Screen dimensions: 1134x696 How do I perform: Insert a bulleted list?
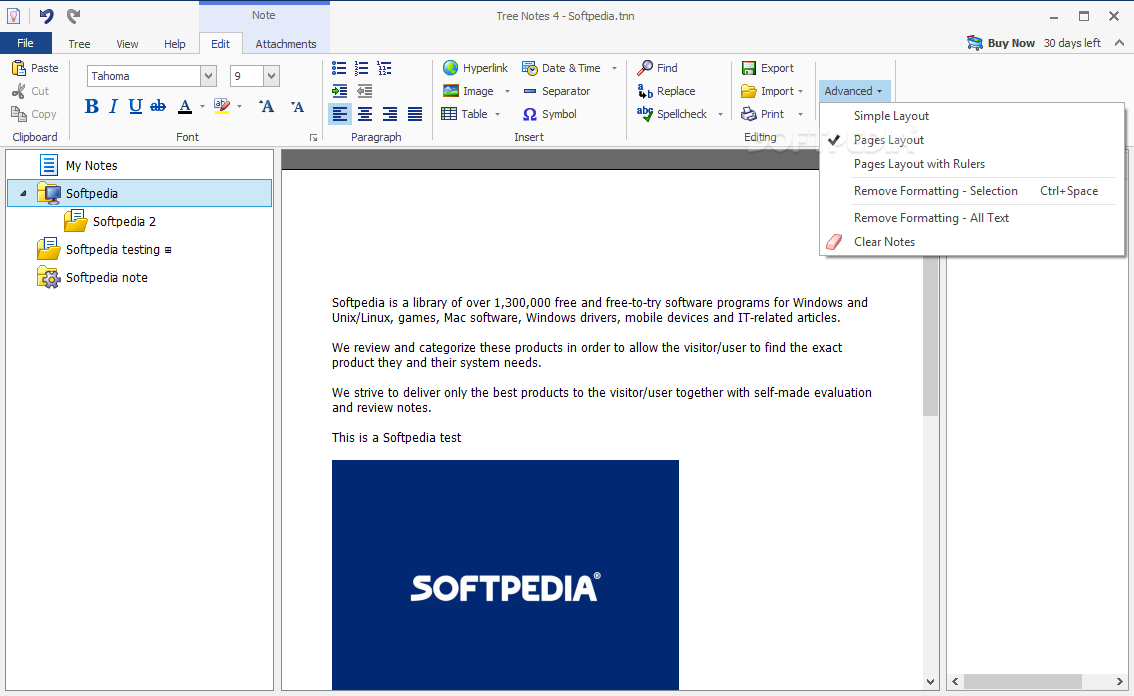339,68
